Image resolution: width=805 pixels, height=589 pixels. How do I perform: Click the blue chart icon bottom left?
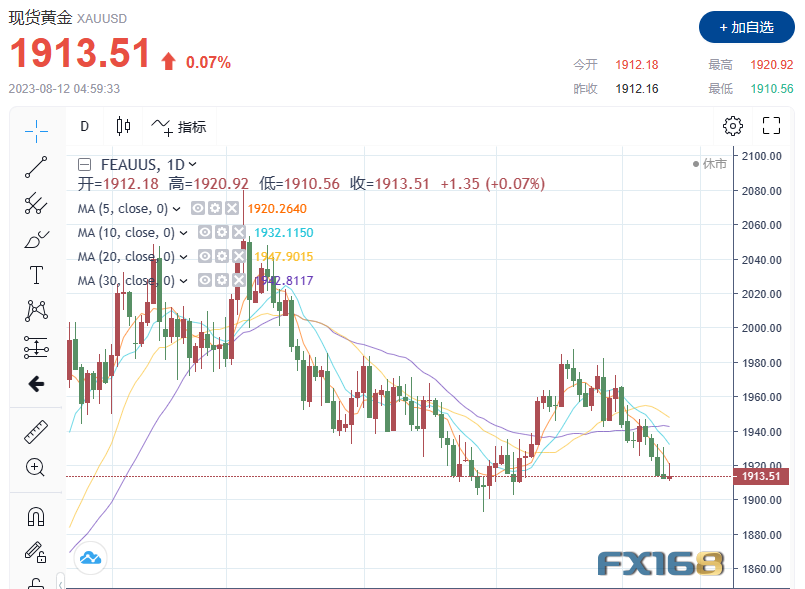[89, 558]
